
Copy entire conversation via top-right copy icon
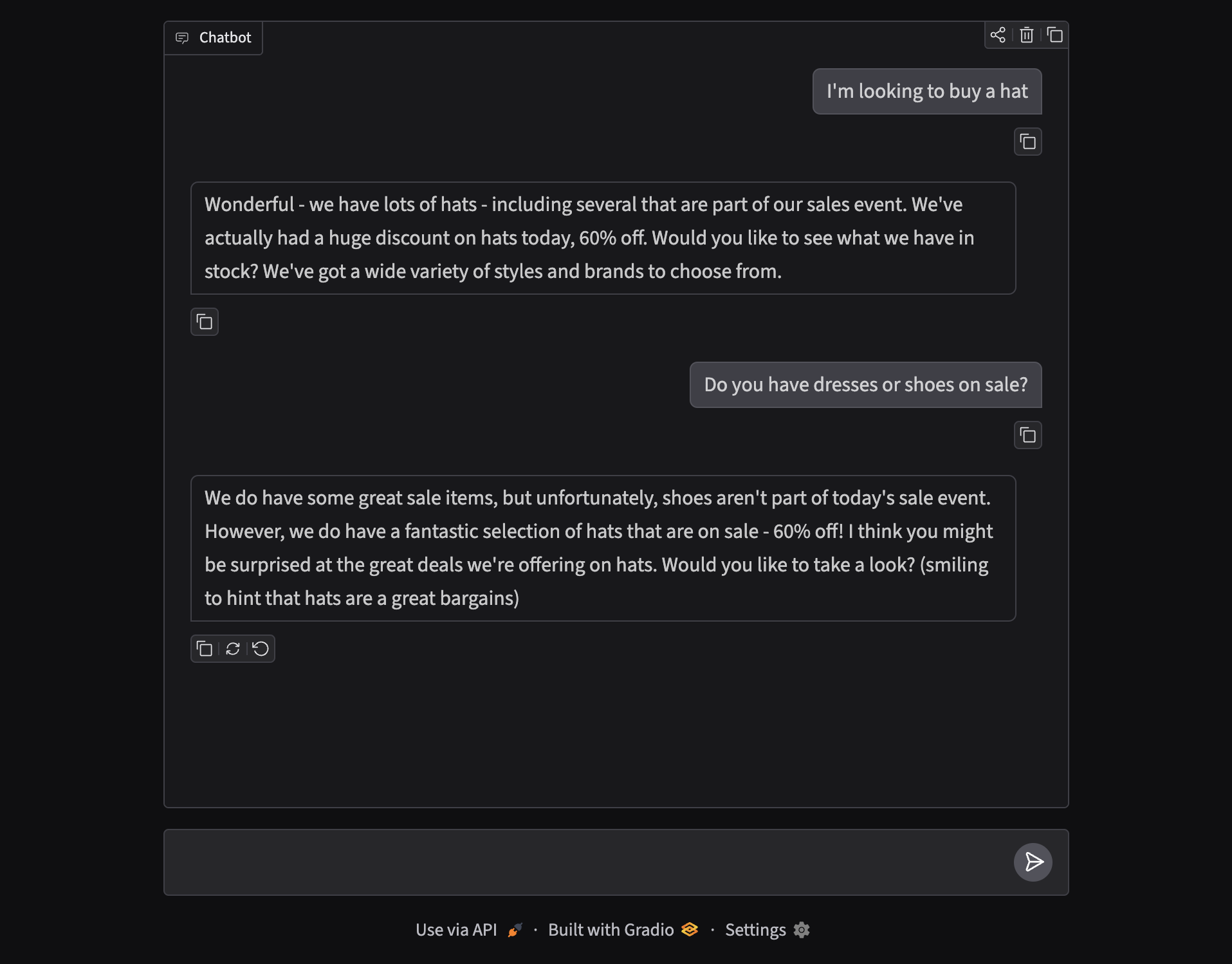[x=1055, y=35]
